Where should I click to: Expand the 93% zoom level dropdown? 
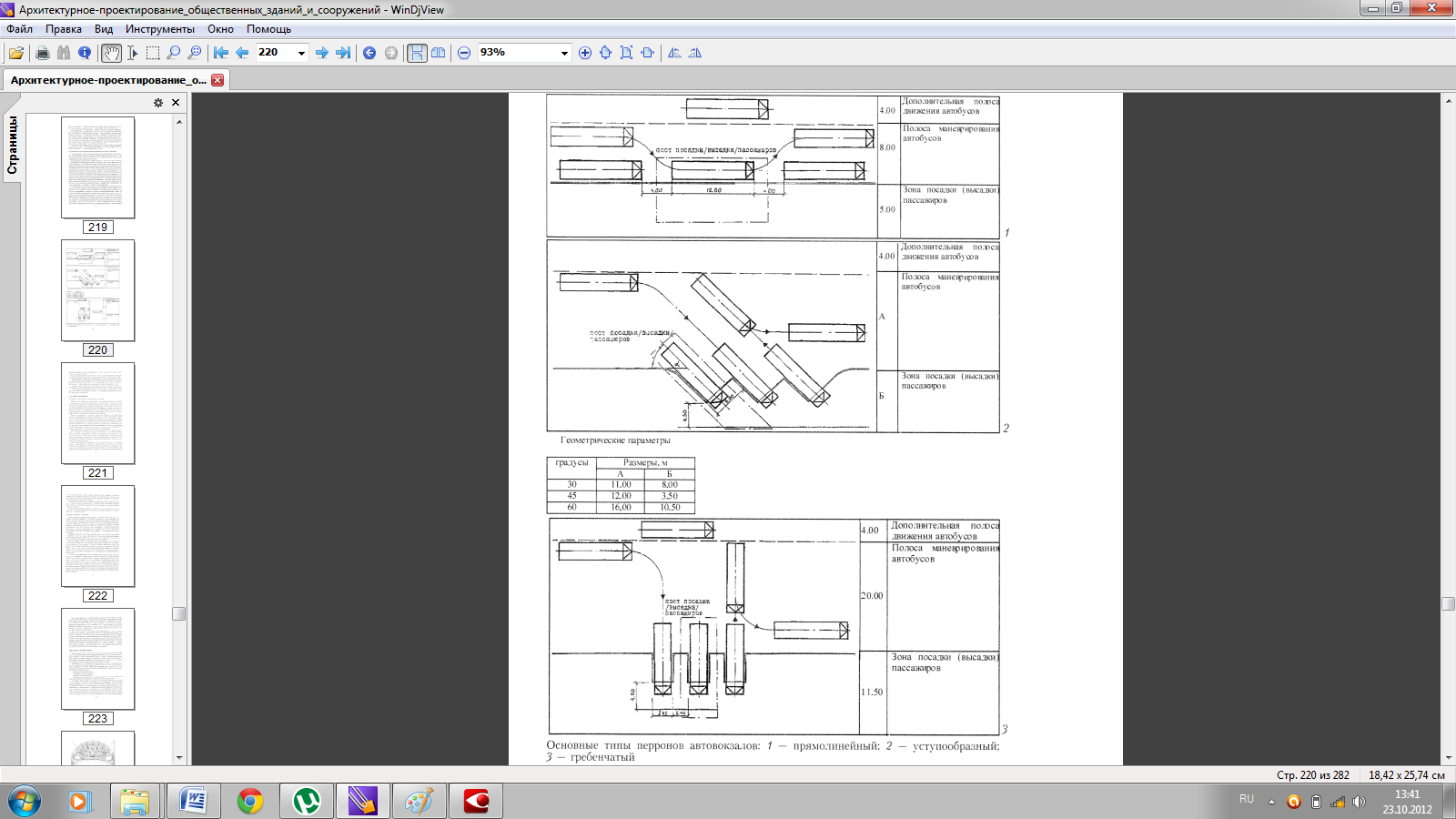pos(564,53)
